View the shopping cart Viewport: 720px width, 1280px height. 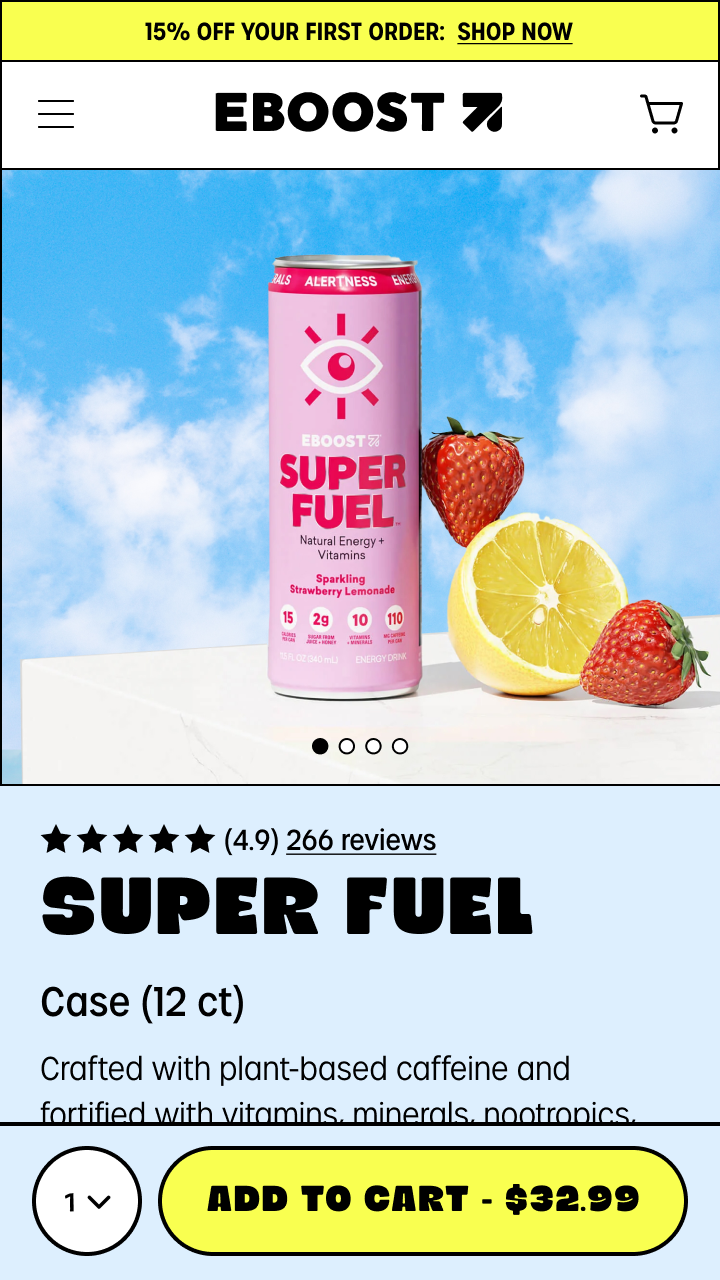[661, 114]
